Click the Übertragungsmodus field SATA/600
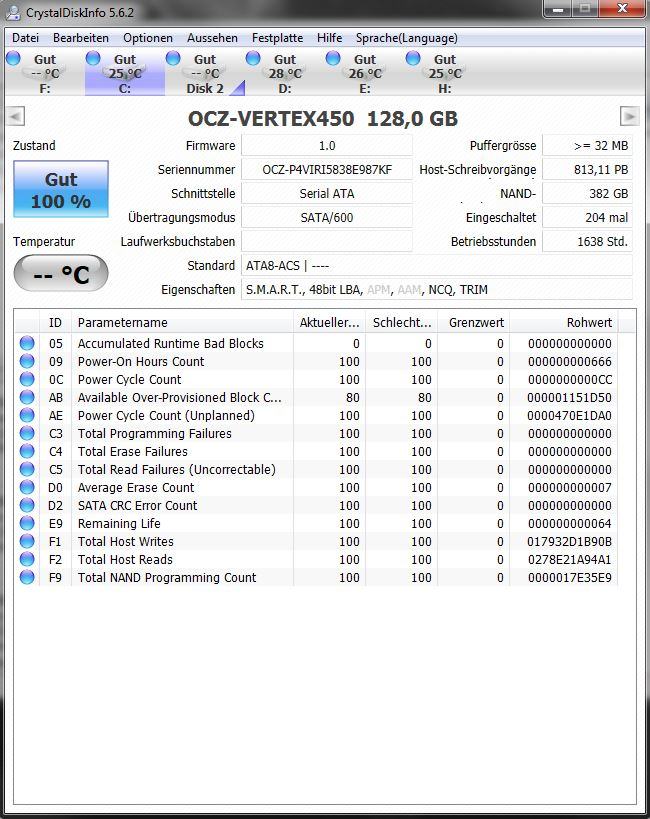The width and height of the screenshot is (650, 819). tap(327, 218)
